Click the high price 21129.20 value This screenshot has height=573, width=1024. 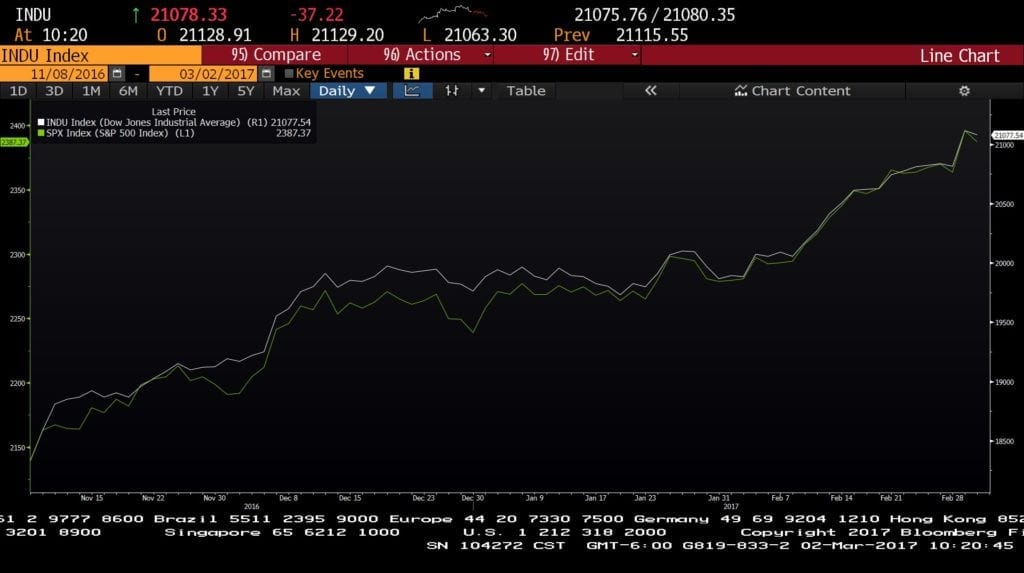point(347,35)
